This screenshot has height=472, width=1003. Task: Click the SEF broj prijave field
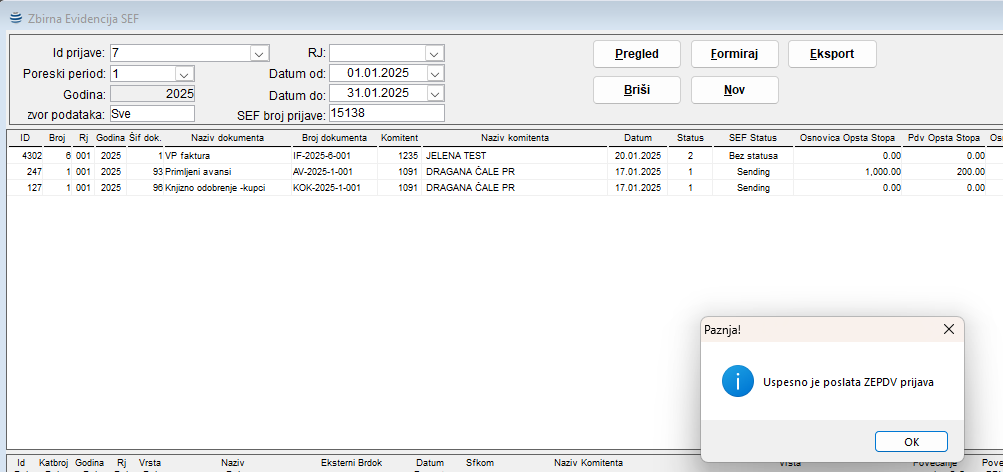(x=385, y=114)
